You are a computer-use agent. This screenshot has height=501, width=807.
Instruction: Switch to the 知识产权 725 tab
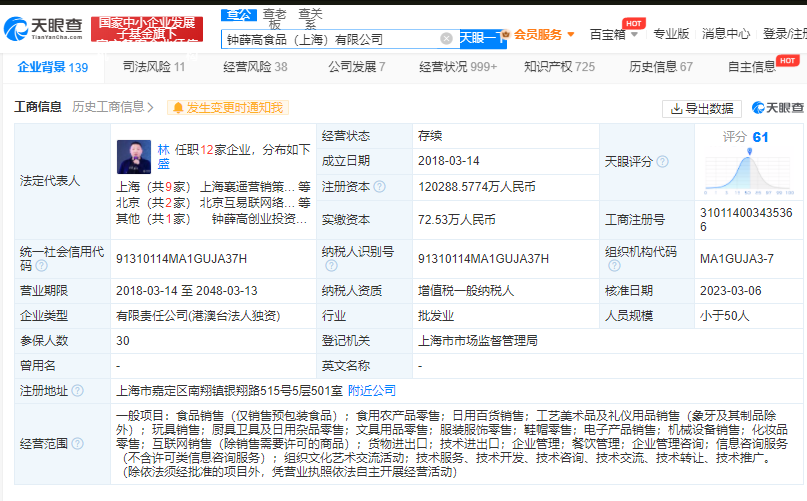pos(559,67)
